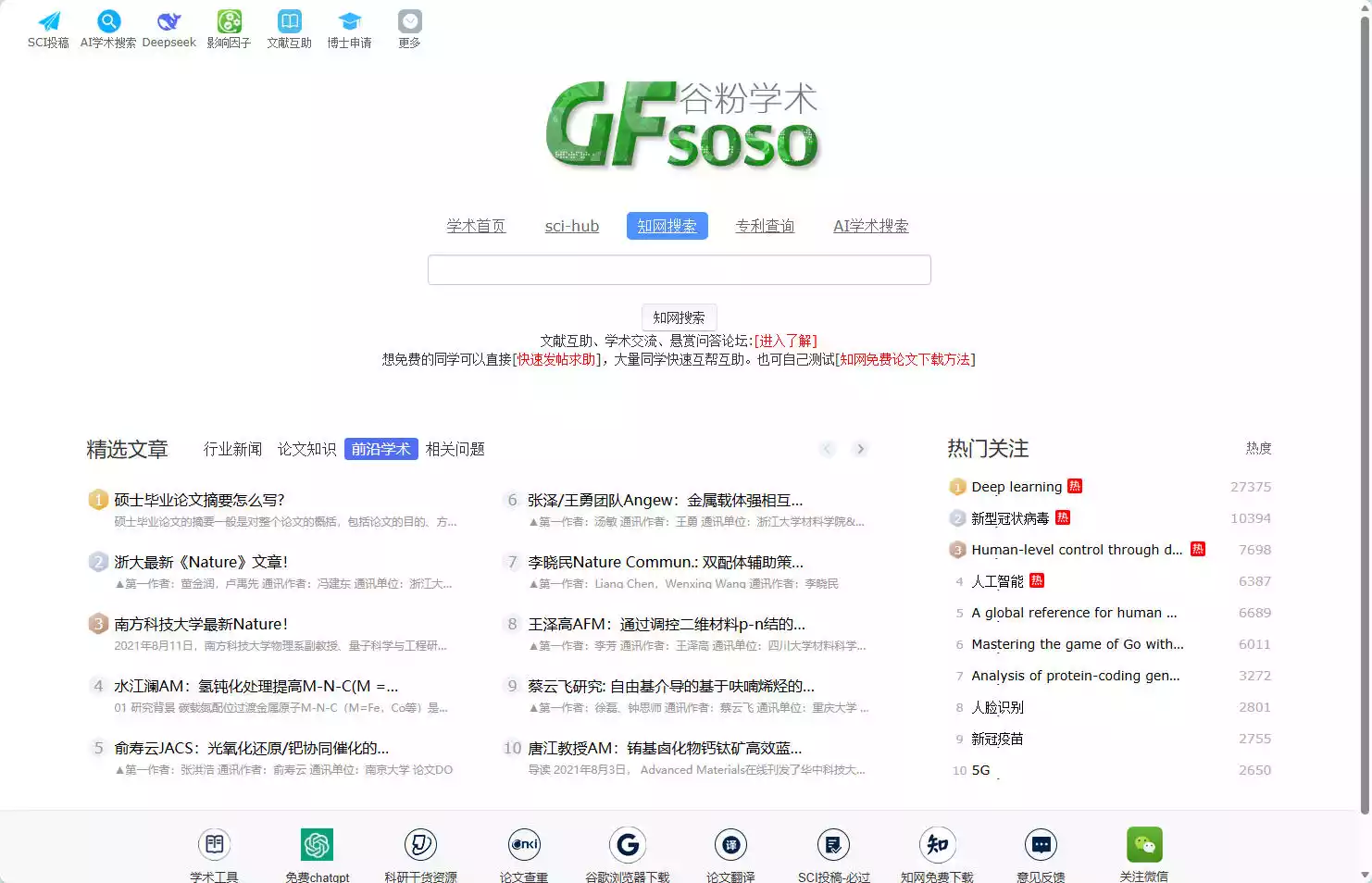
Task: Click hot topic 新冠疫苗
Action: 997,739
